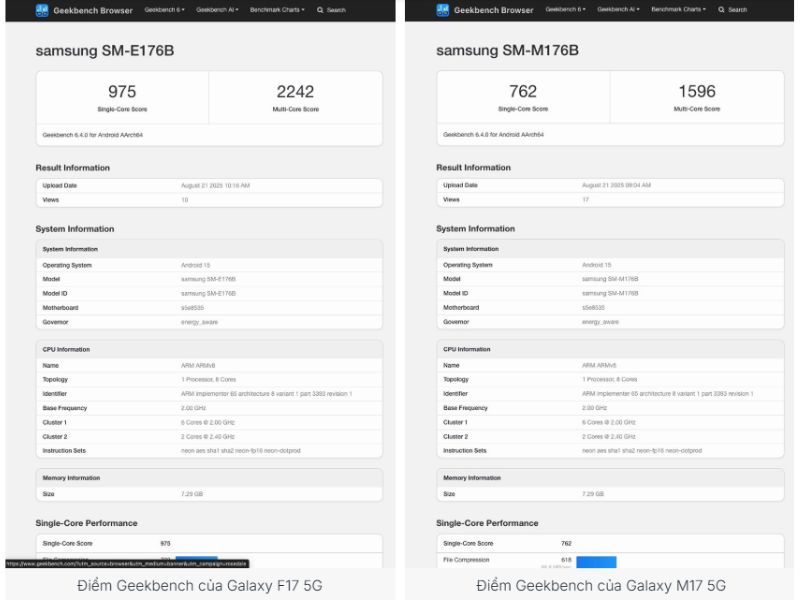Viewport: 800px width, 600px height.
Task: Click the samsung SM-E176B heading
Action: [105, 51]
